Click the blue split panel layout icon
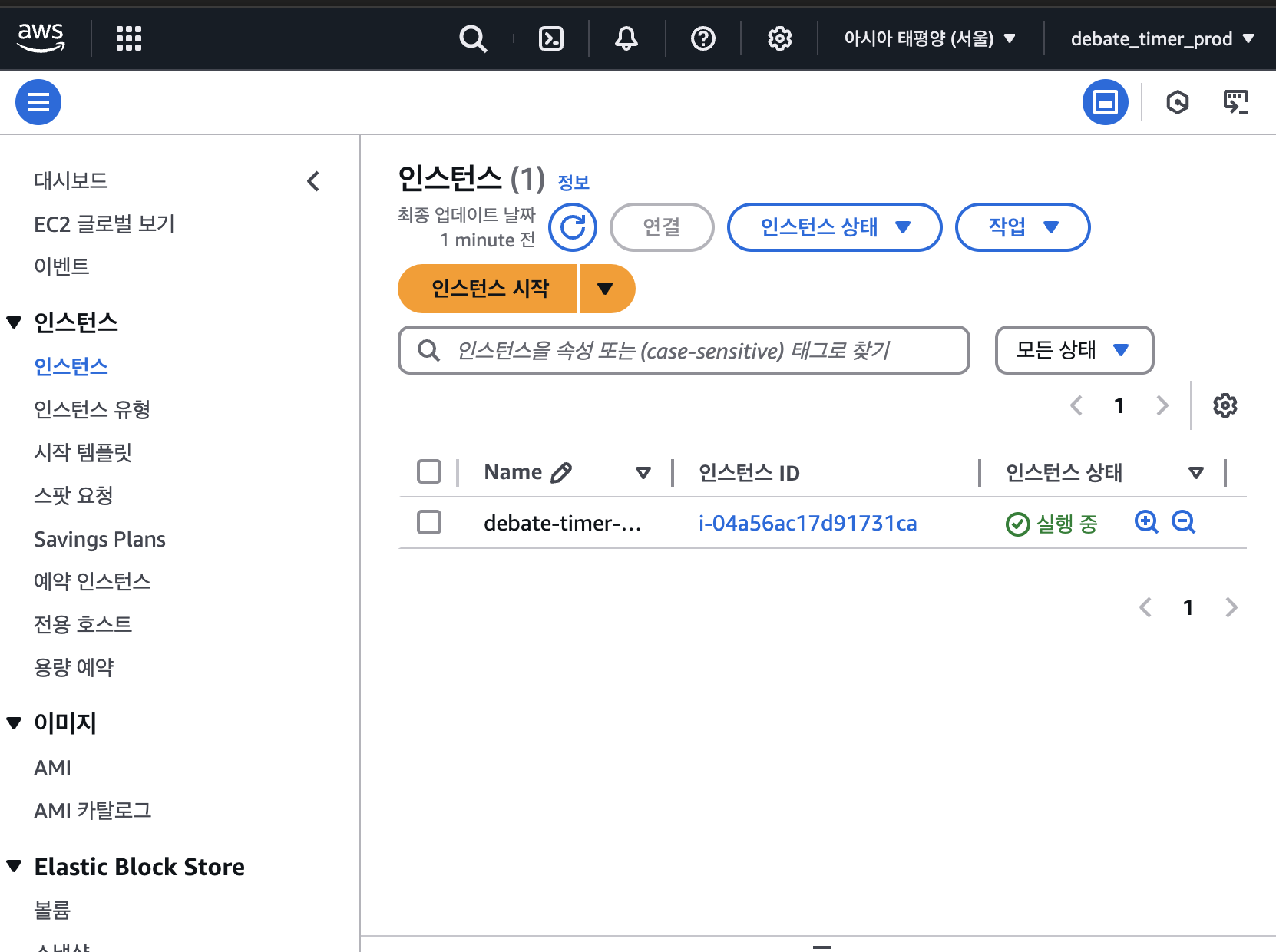Image resolution: width=1276 pixels, height=952 pixels. pos(1106,102)
